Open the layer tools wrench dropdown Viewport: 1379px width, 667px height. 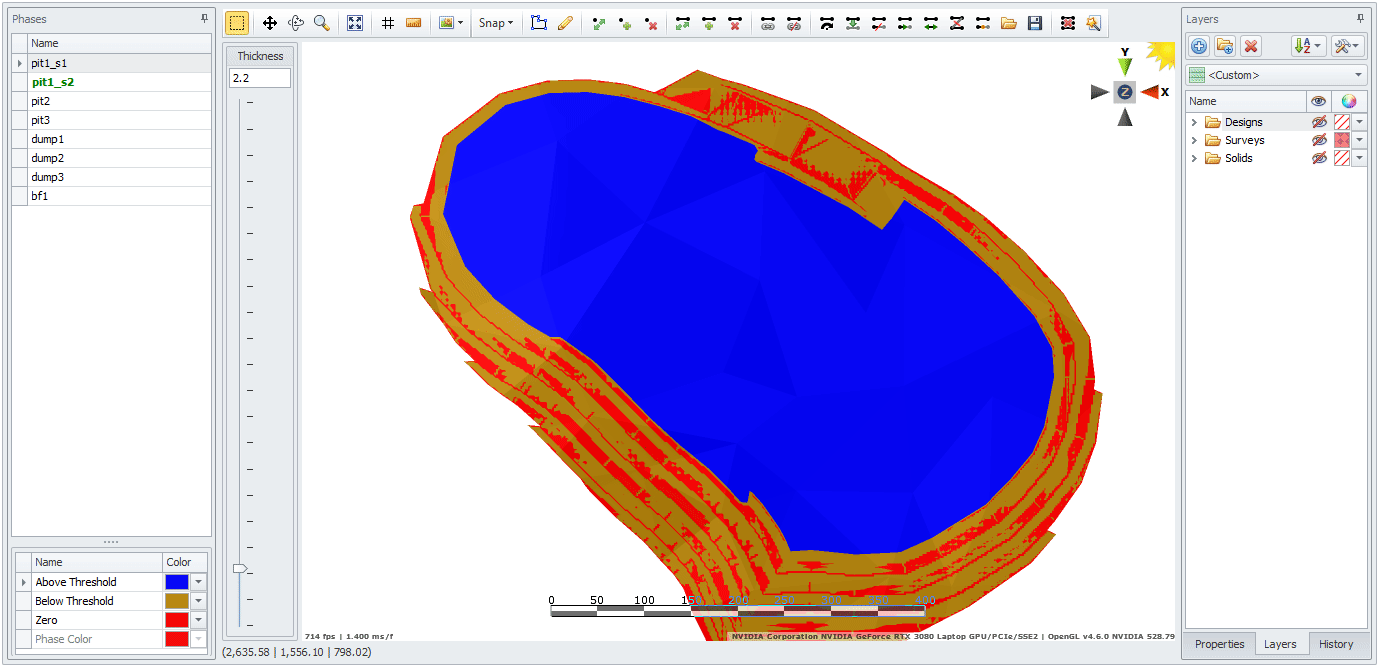point(1348,46)
